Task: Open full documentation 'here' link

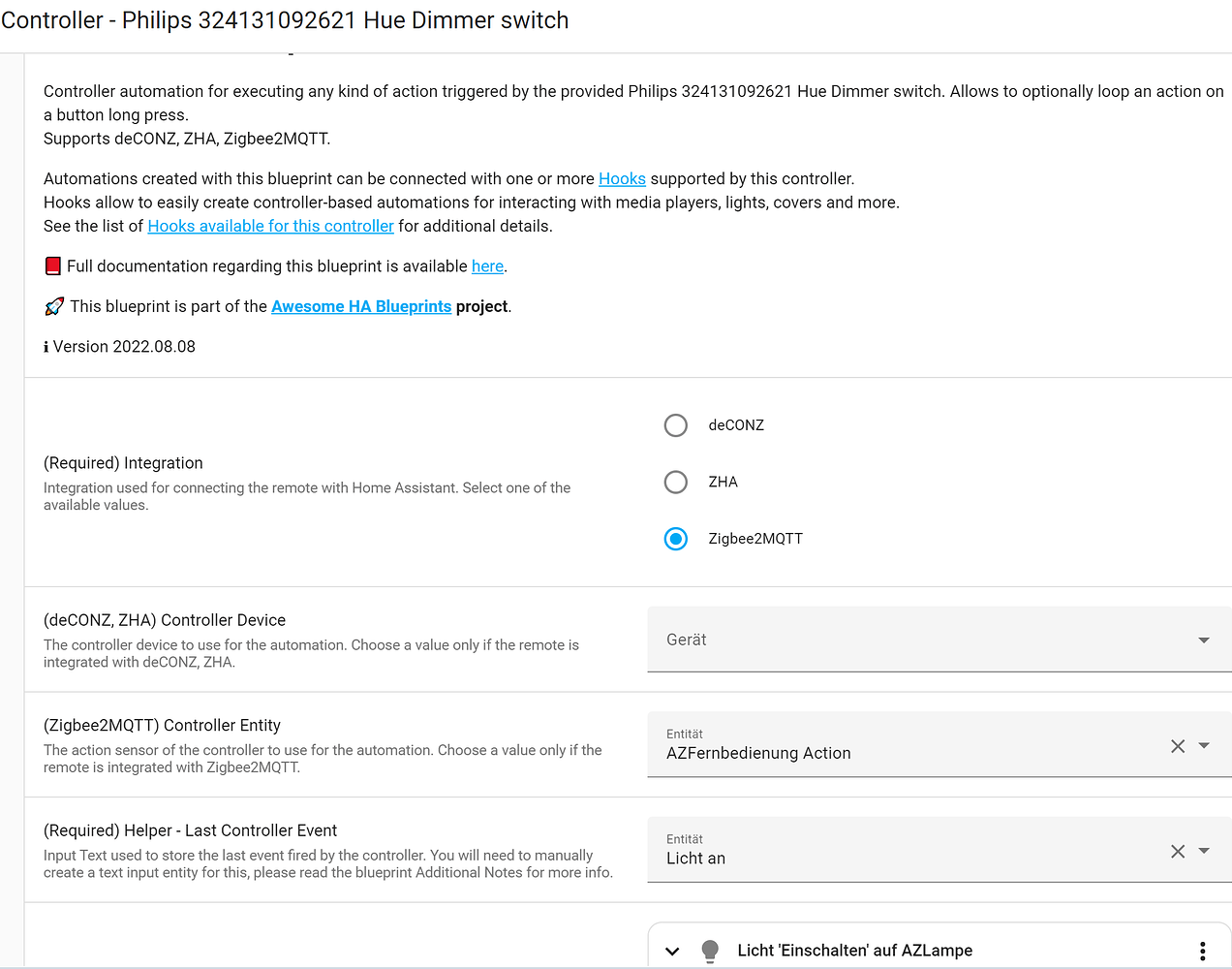Action: tap(487, 266)
